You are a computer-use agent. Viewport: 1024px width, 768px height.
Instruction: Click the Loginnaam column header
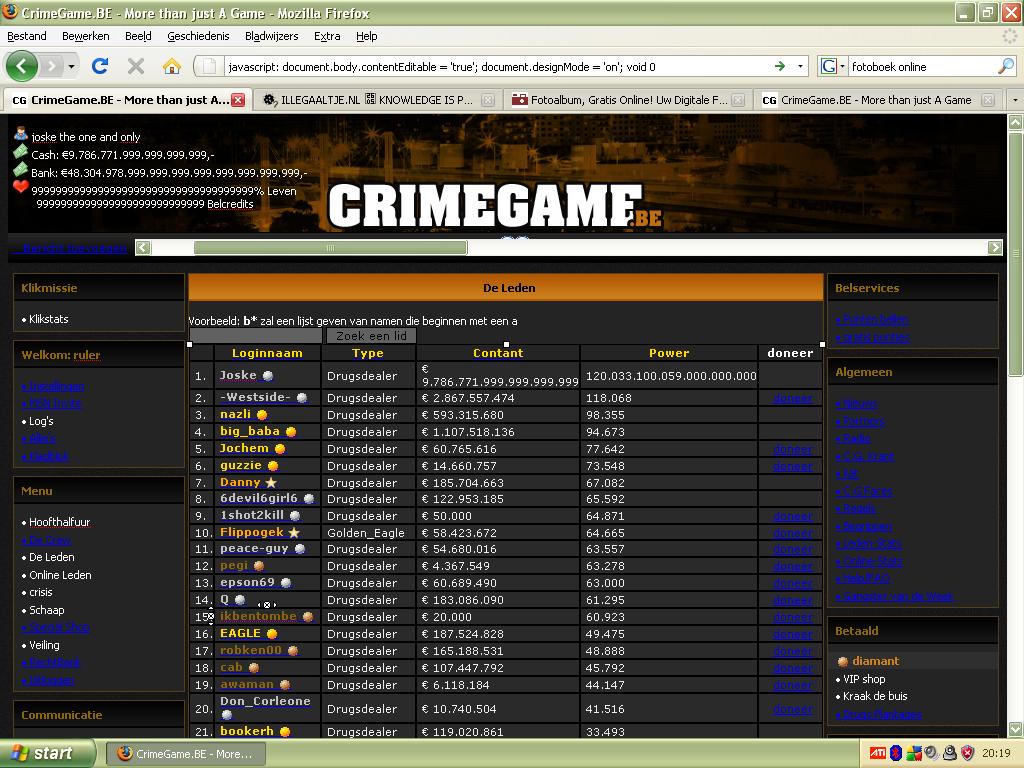[x=267, y=353]
